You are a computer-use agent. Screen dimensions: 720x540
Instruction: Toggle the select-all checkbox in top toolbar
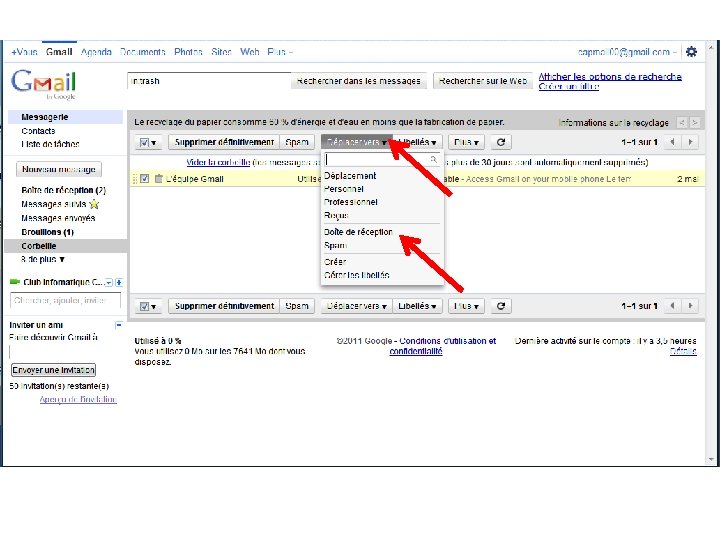(144, 143)
